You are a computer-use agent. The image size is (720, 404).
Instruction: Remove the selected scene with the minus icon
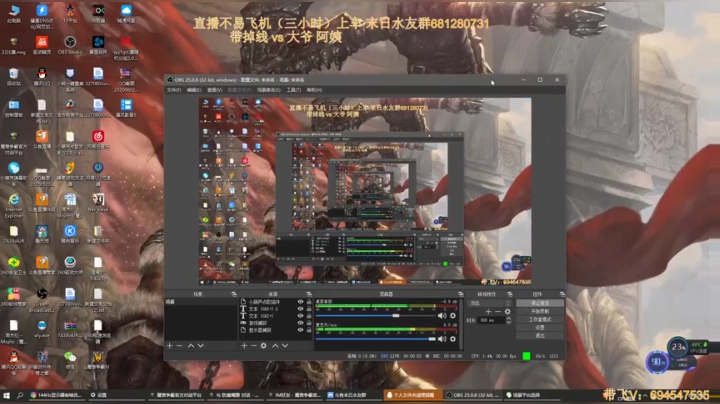180,346
